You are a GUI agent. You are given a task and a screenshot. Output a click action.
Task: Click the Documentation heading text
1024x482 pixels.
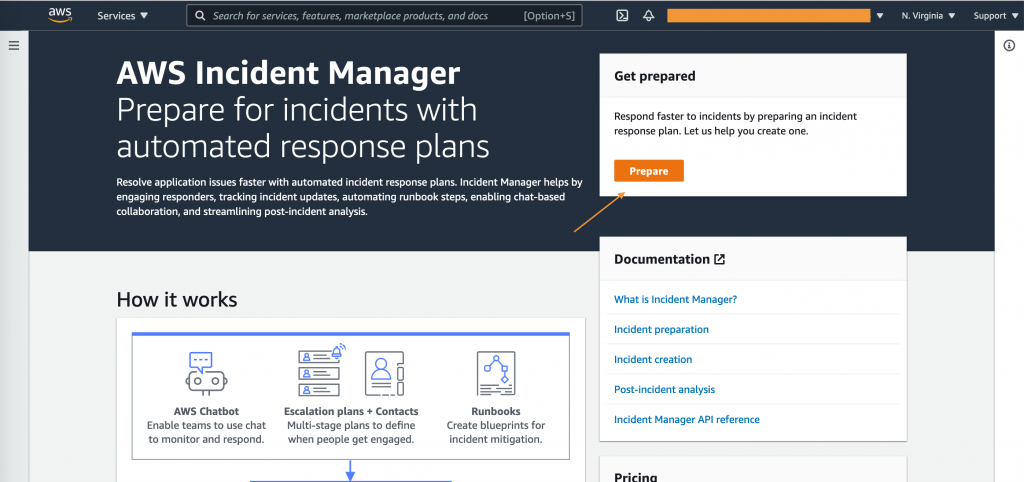click(662, 259)
